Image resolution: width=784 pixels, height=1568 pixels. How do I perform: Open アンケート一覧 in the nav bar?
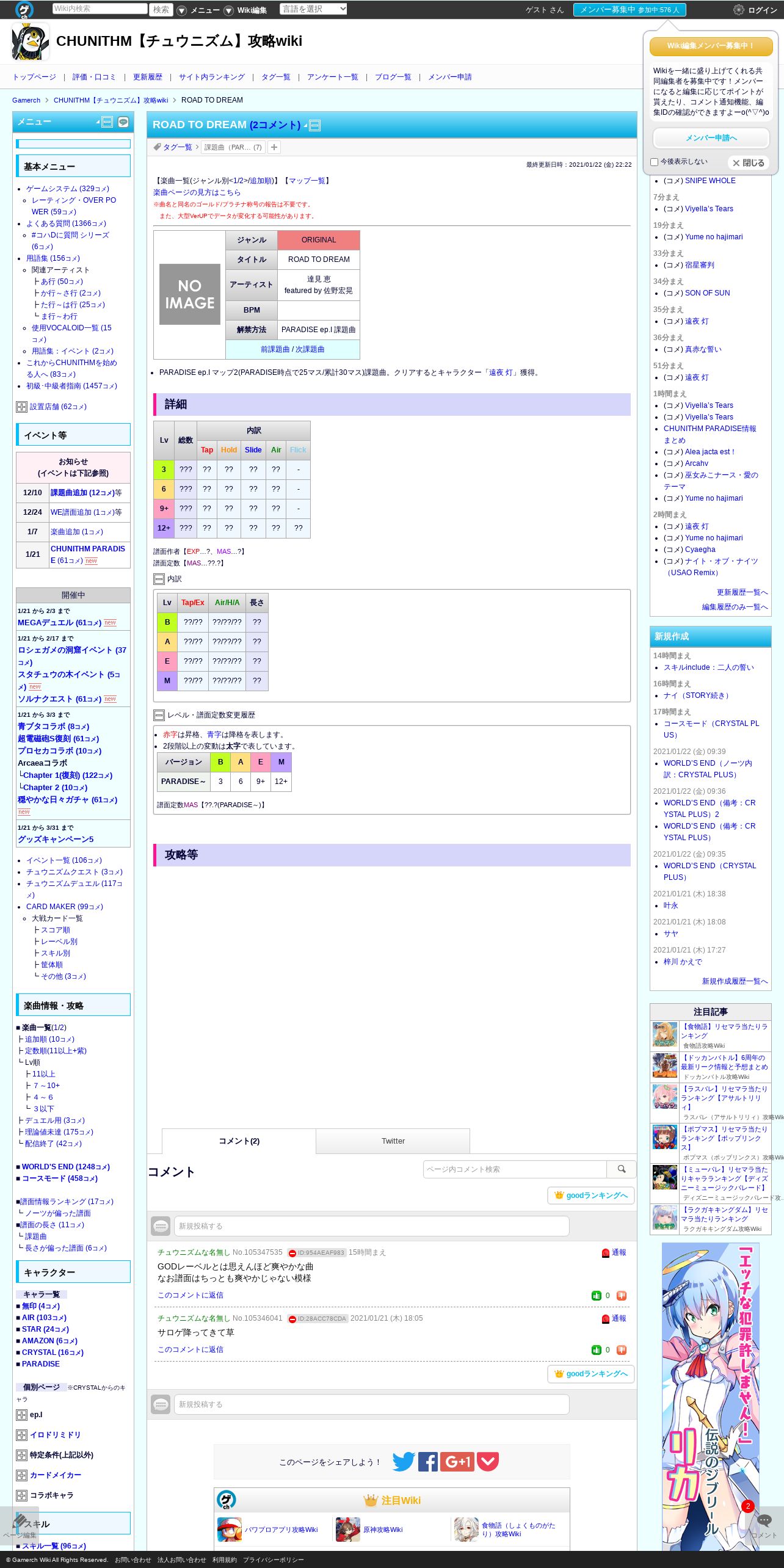pyautogui.click(x=333, y=77)
